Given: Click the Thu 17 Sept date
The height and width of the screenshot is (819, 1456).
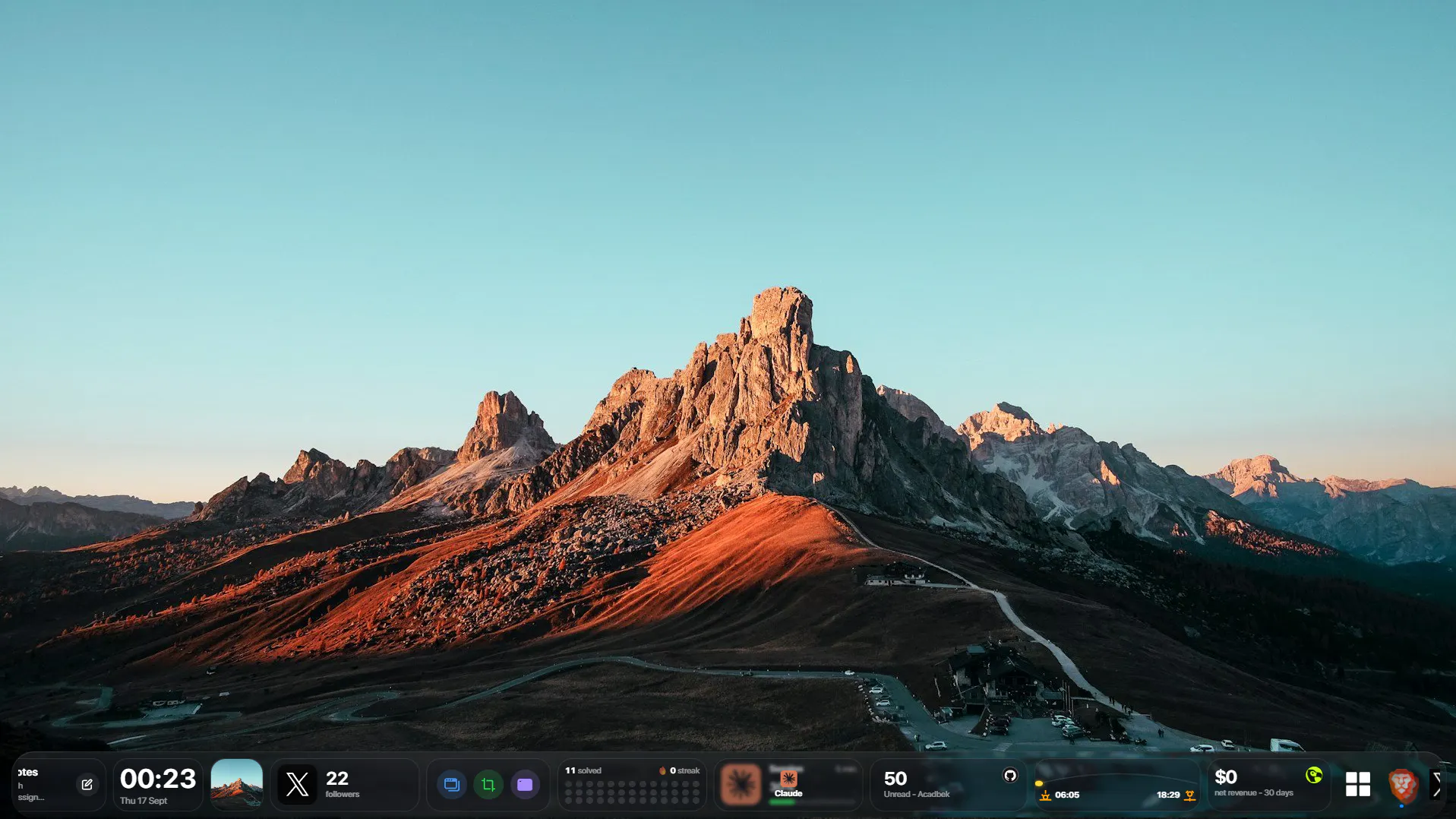Looking at the screenshot, I should pyautogui.click(x=144, y=801).
